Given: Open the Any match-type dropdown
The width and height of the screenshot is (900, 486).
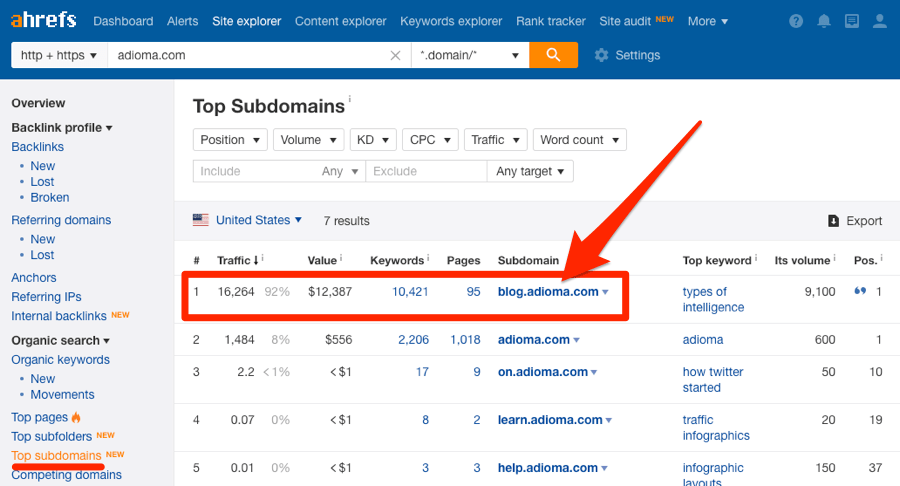Looking at the screenshot, I should 340,171.
